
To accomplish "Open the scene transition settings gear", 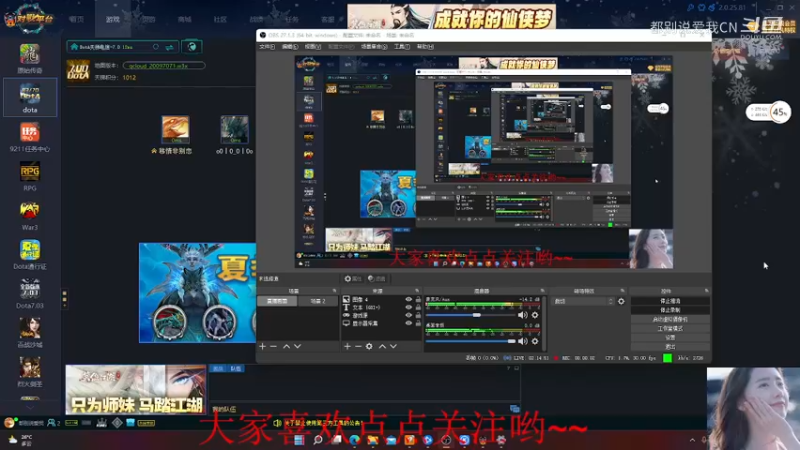I will pos(621,302).
